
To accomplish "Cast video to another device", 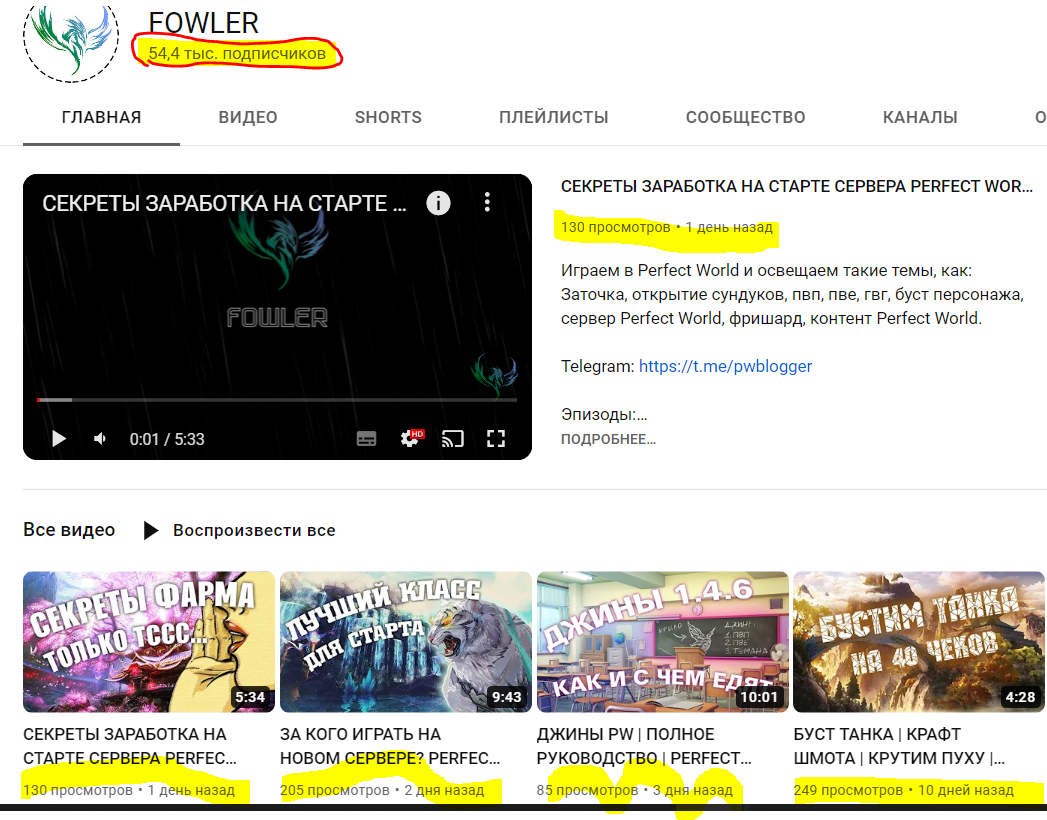I will [453, 439].
